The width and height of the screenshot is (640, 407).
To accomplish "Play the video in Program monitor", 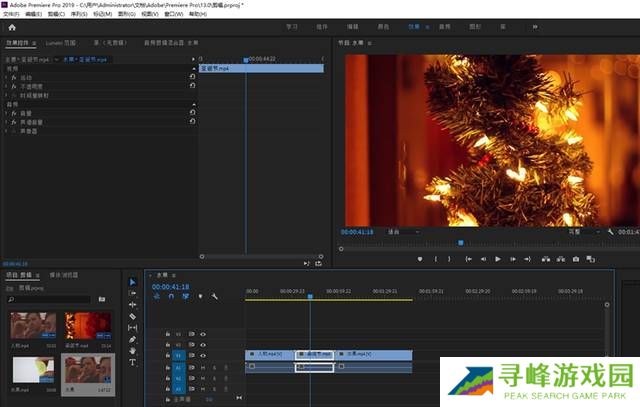I will click(x=498, y=259).
